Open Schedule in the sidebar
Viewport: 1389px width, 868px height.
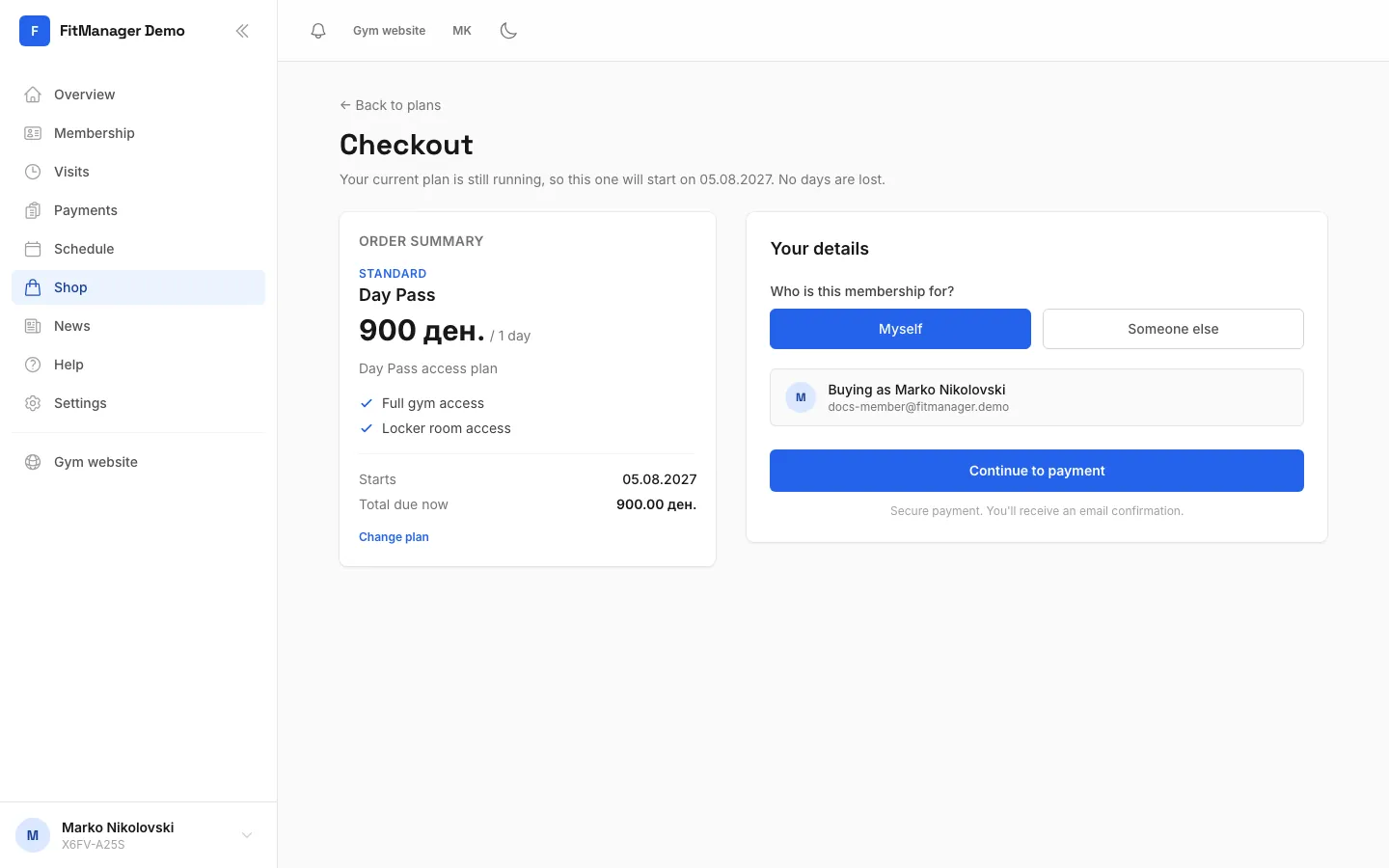[138, 249]
